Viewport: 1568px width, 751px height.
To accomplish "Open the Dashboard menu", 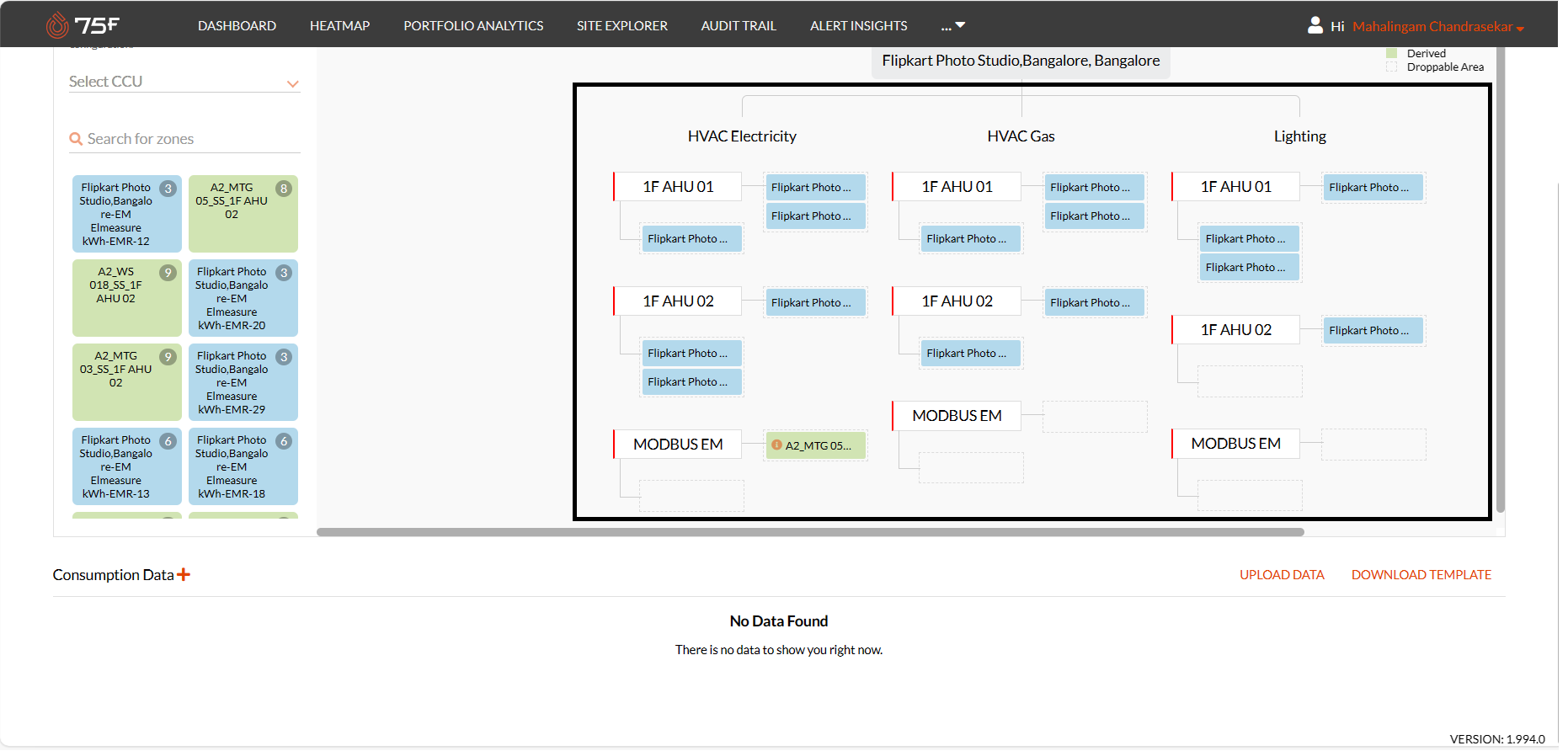I will [x=237, y=25].
